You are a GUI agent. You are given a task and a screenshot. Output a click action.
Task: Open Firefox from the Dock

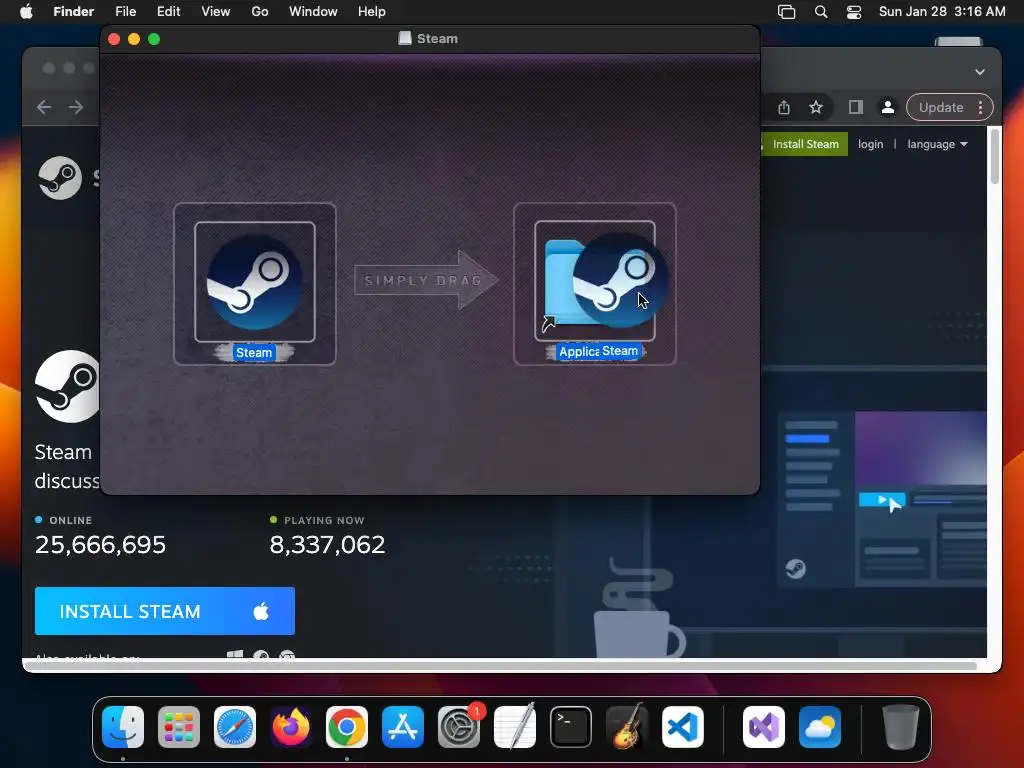291,727
